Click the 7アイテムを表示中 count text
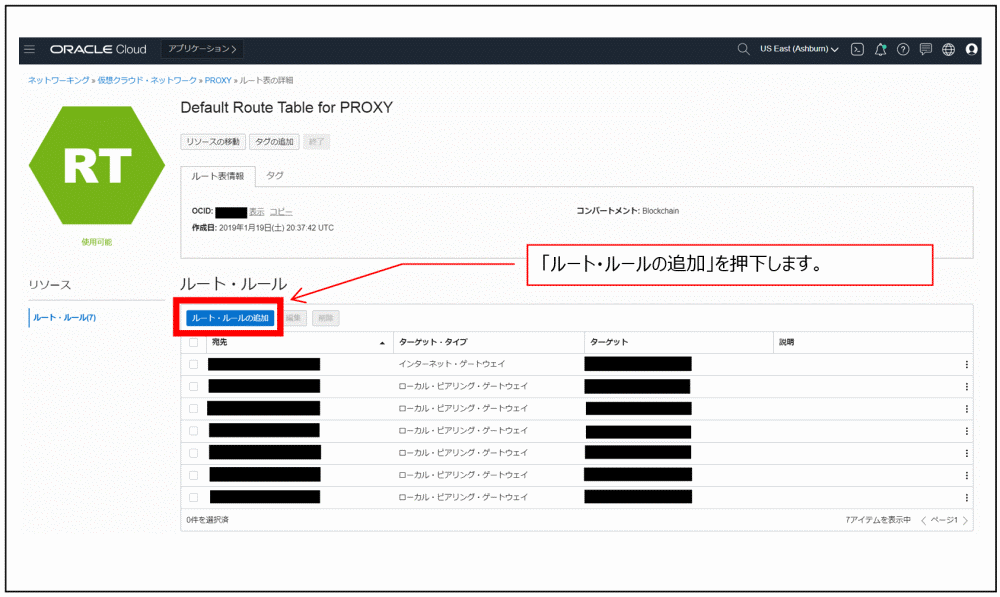Image resolution: width=1000 pixels, height=597 pixels. click(x=878, y=520)
